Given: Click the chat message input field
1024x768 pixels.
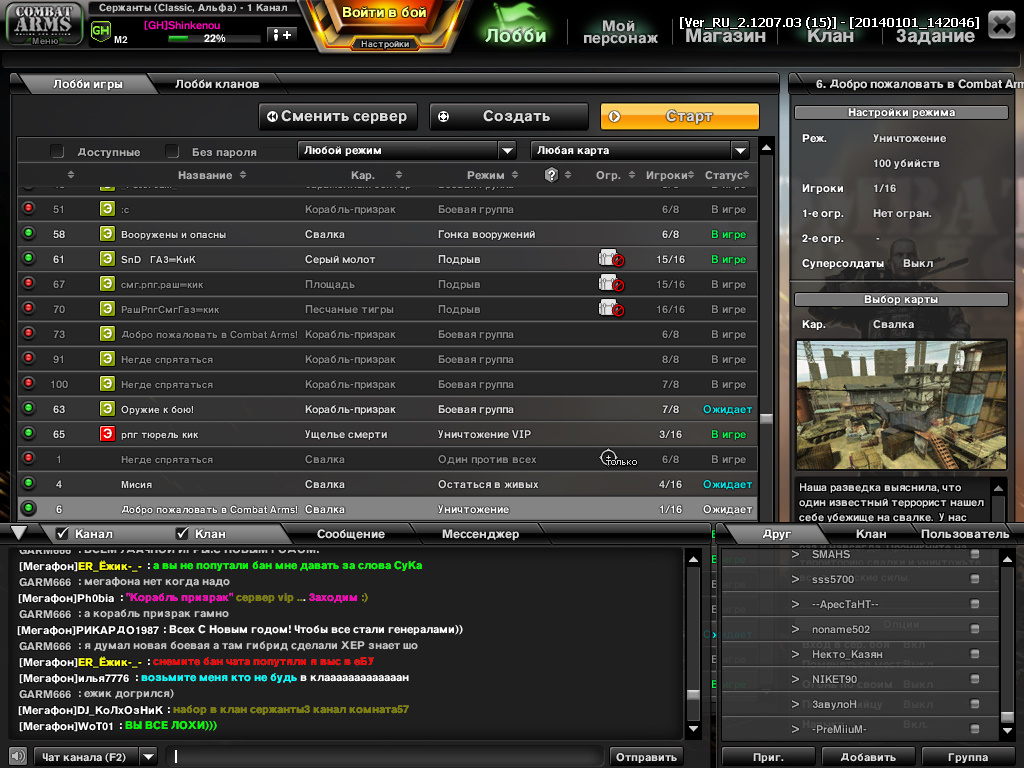Looking at the screenshot, I should pyautogui.click(x=385, y=757).
